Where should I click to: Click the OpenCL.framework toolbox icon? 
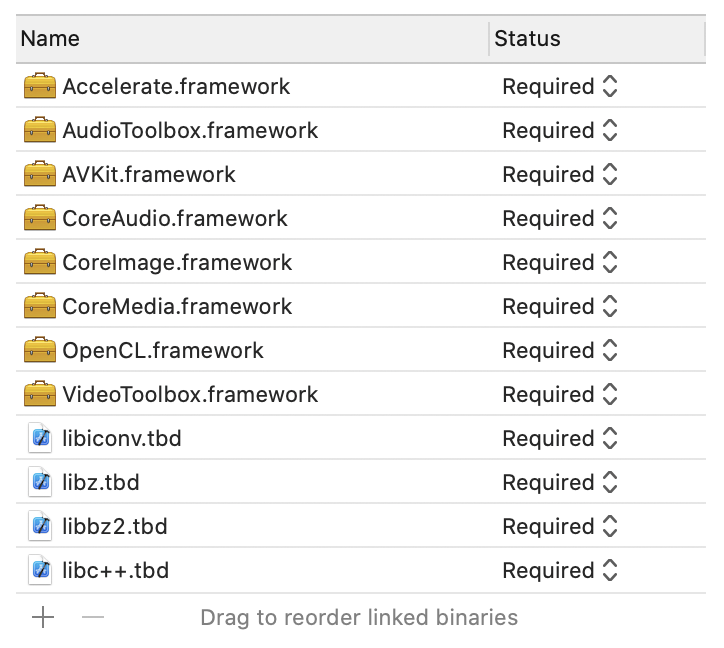39,351
